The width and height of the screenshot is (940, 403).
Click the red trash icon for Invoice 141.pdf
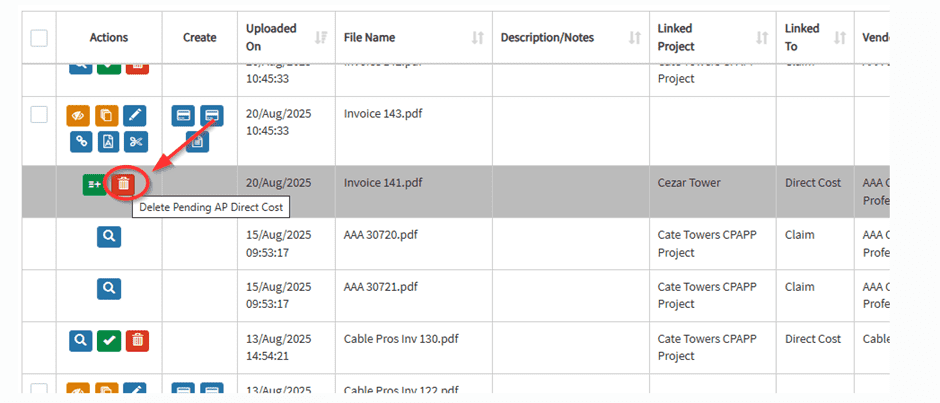[x=123, y=183]
